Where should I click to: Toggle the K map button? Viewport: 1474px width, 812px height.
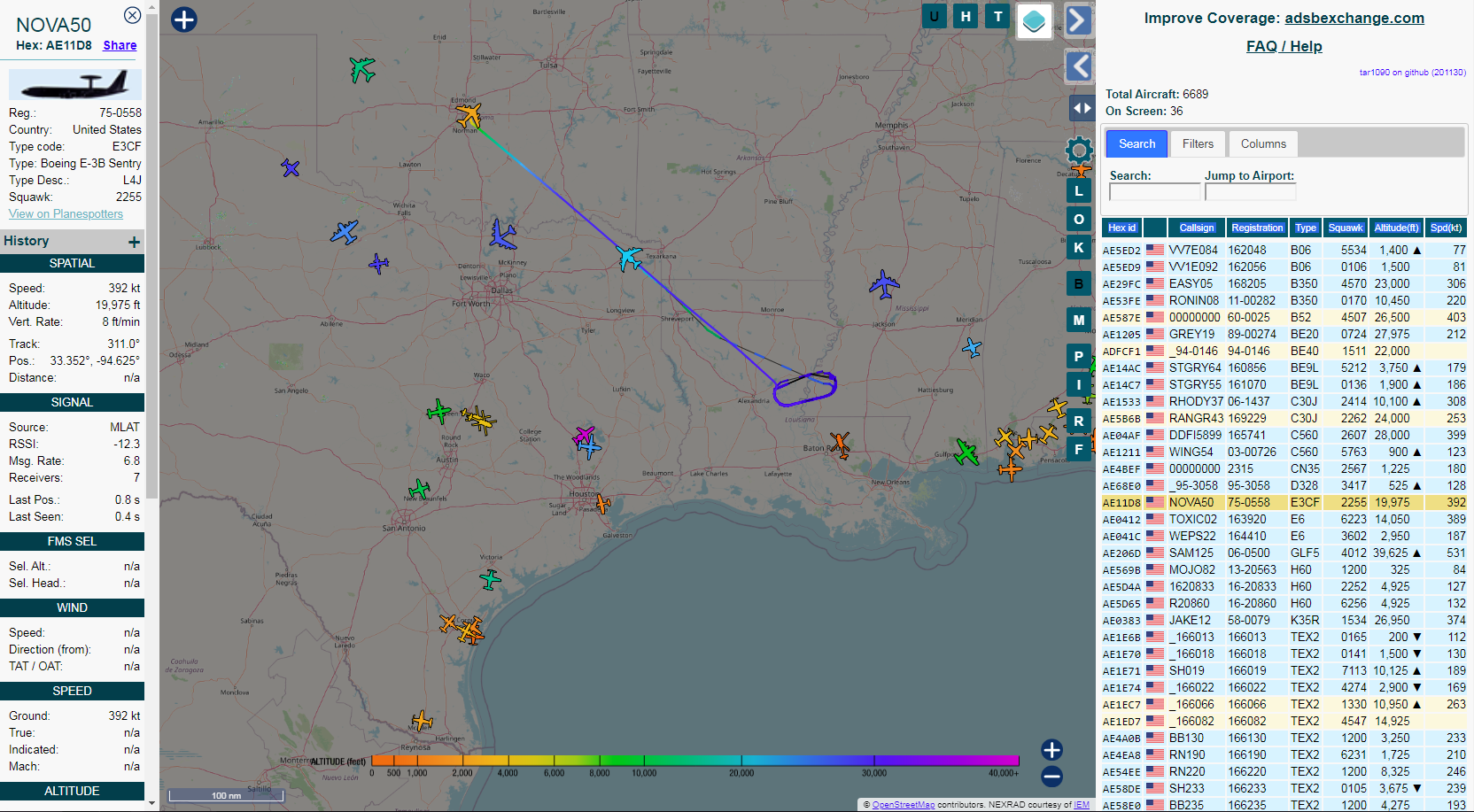(1078, 248)
